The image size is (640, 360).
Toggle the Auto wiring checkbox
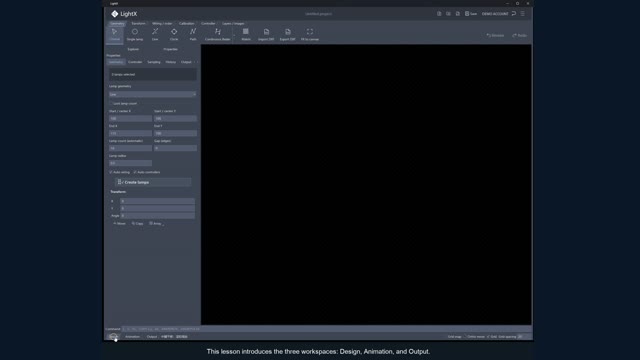[x=111, y=172]
